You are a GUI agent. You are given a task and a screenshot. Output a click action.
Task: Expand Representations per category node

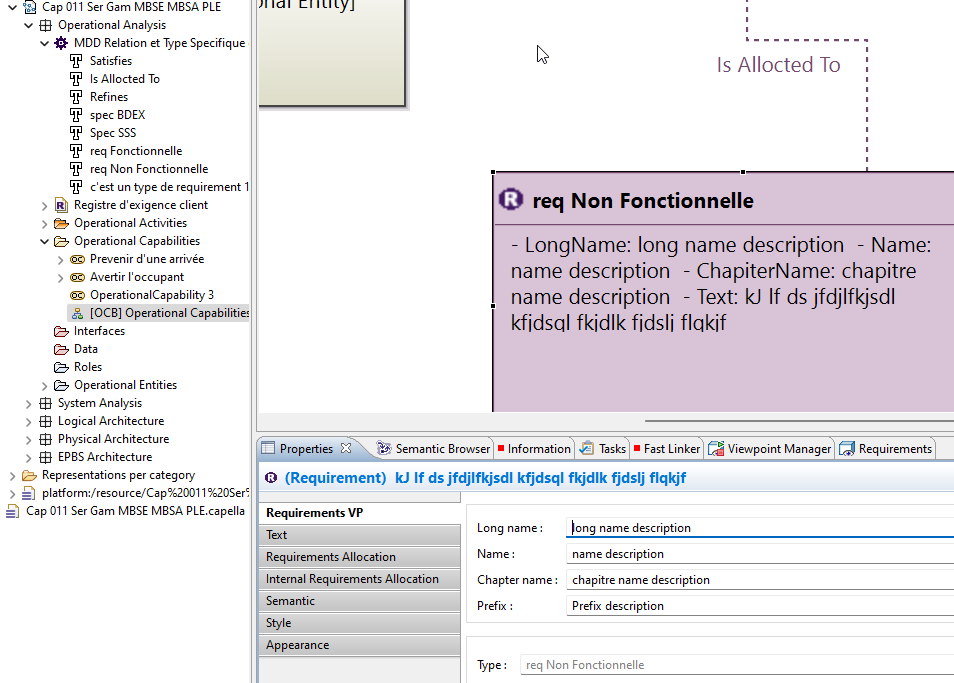click(x=13, y=475)
